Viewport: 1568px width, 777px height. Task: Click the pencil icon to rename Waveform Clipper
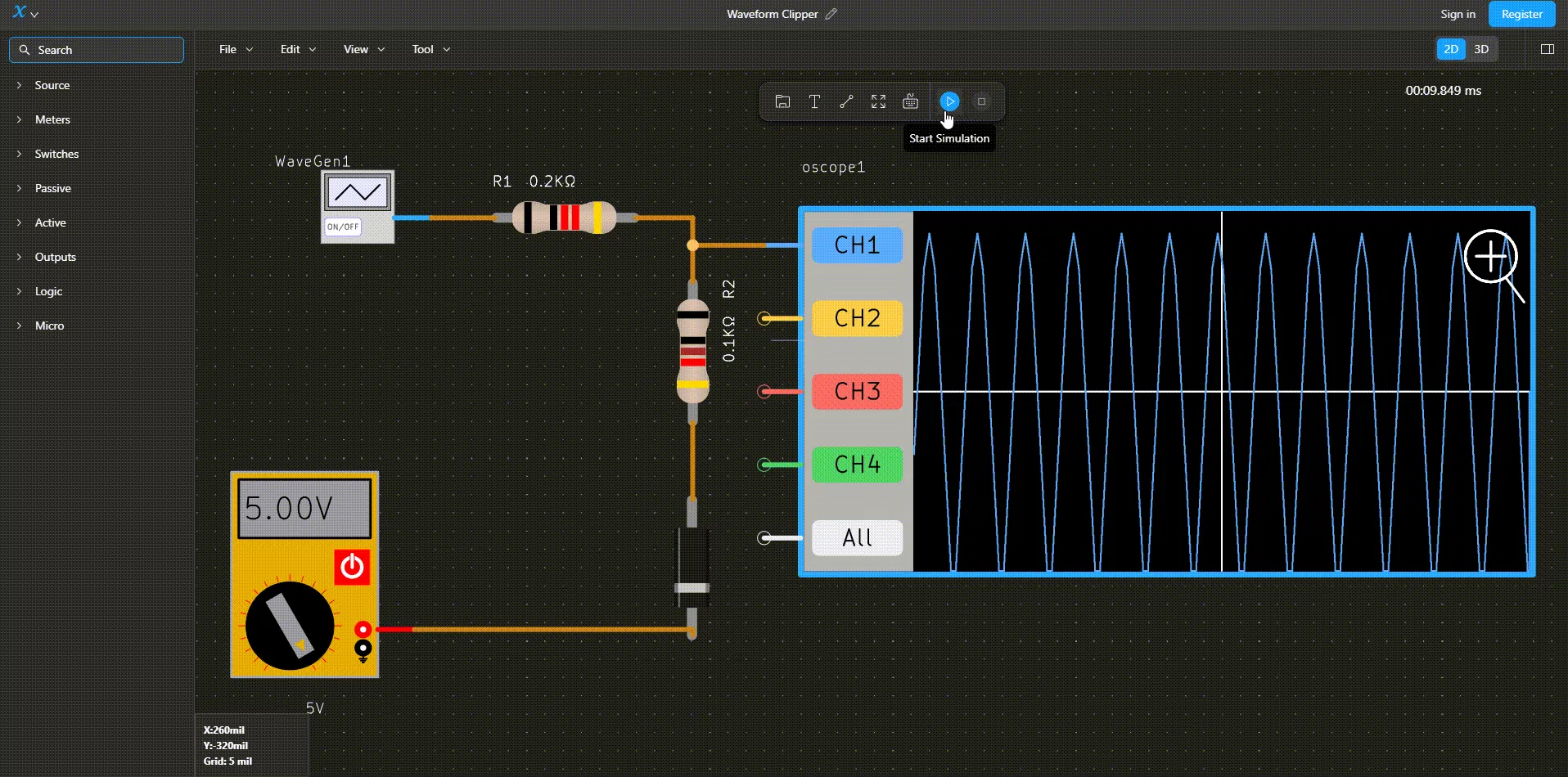831,14
